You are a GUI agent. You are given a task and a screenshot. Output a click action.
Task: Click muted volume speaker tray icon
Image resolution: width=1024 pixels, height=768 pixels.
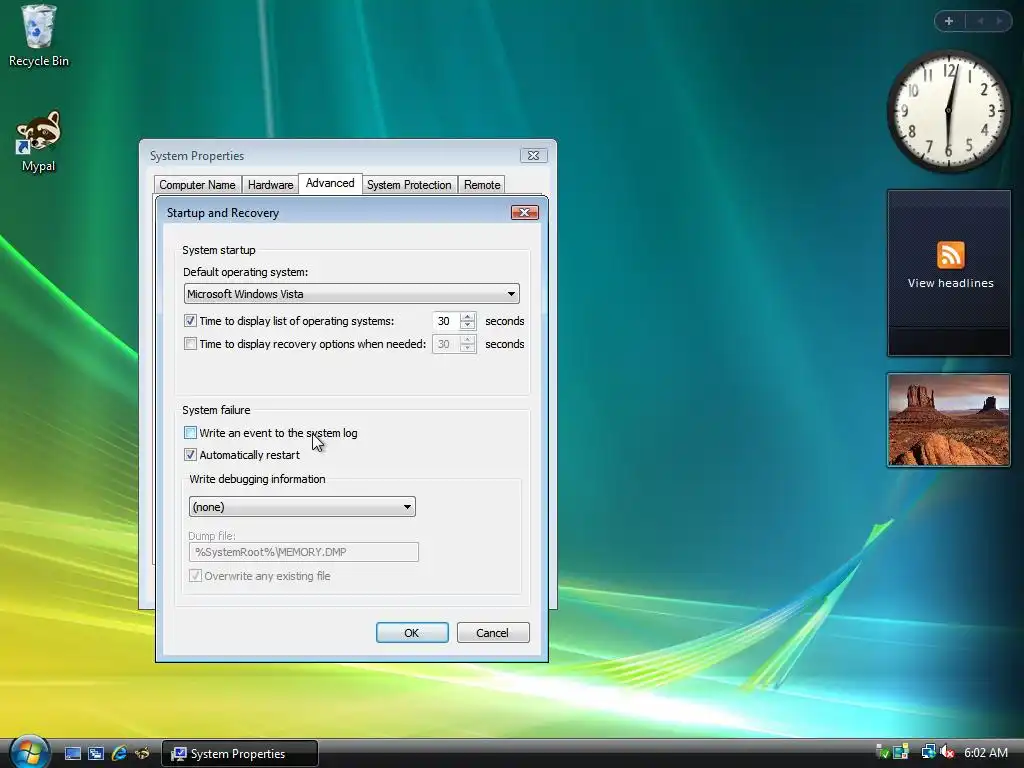948,752
